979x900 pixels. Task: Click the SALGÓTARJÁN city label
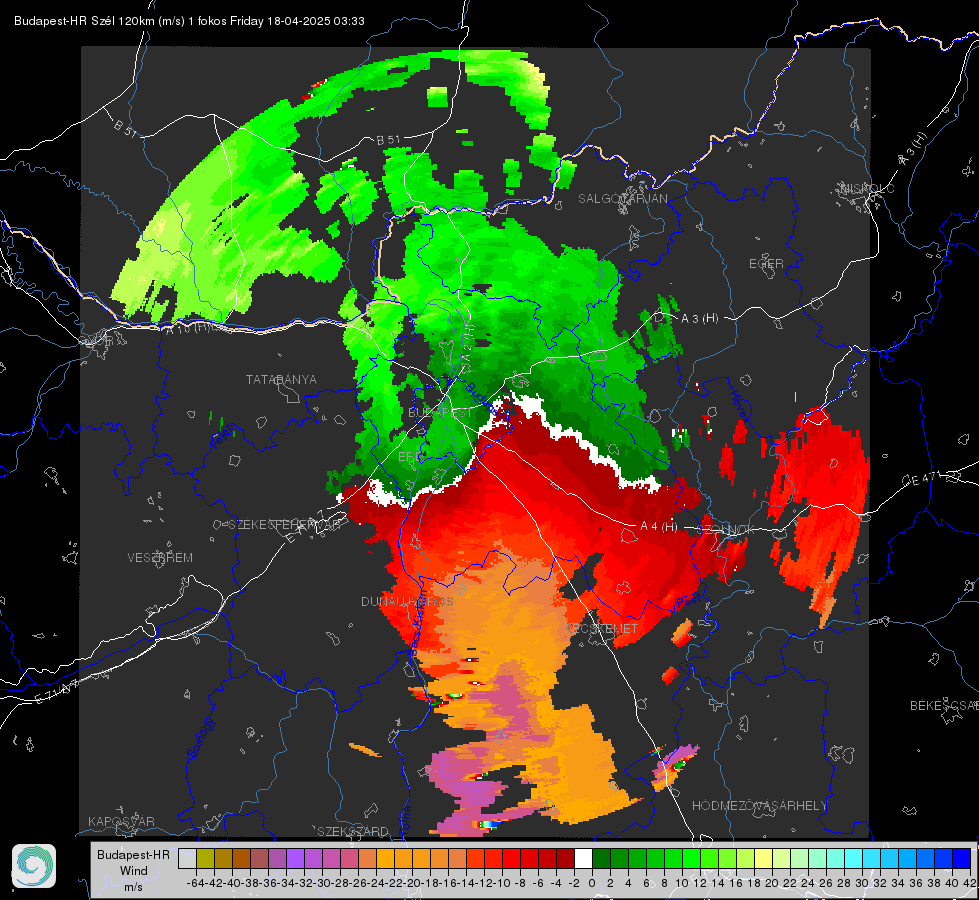[x=622, y=199]
